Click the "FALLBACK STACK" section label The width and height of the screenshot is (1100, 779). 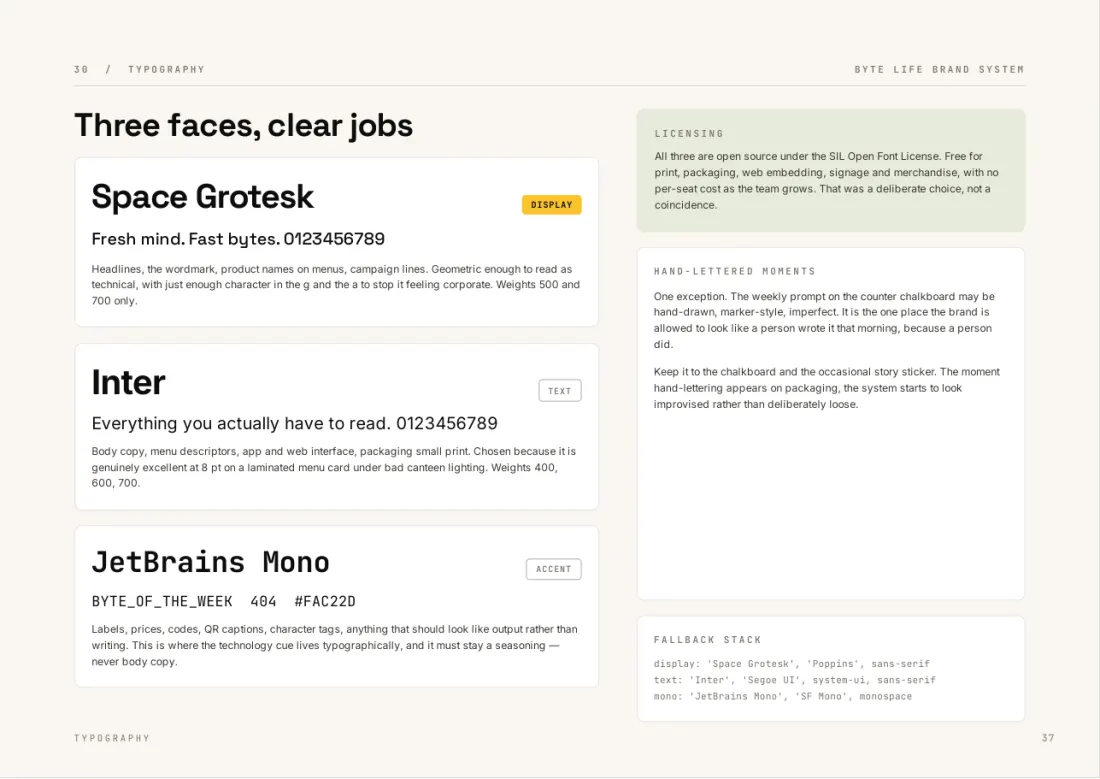(x=707, y=640)
